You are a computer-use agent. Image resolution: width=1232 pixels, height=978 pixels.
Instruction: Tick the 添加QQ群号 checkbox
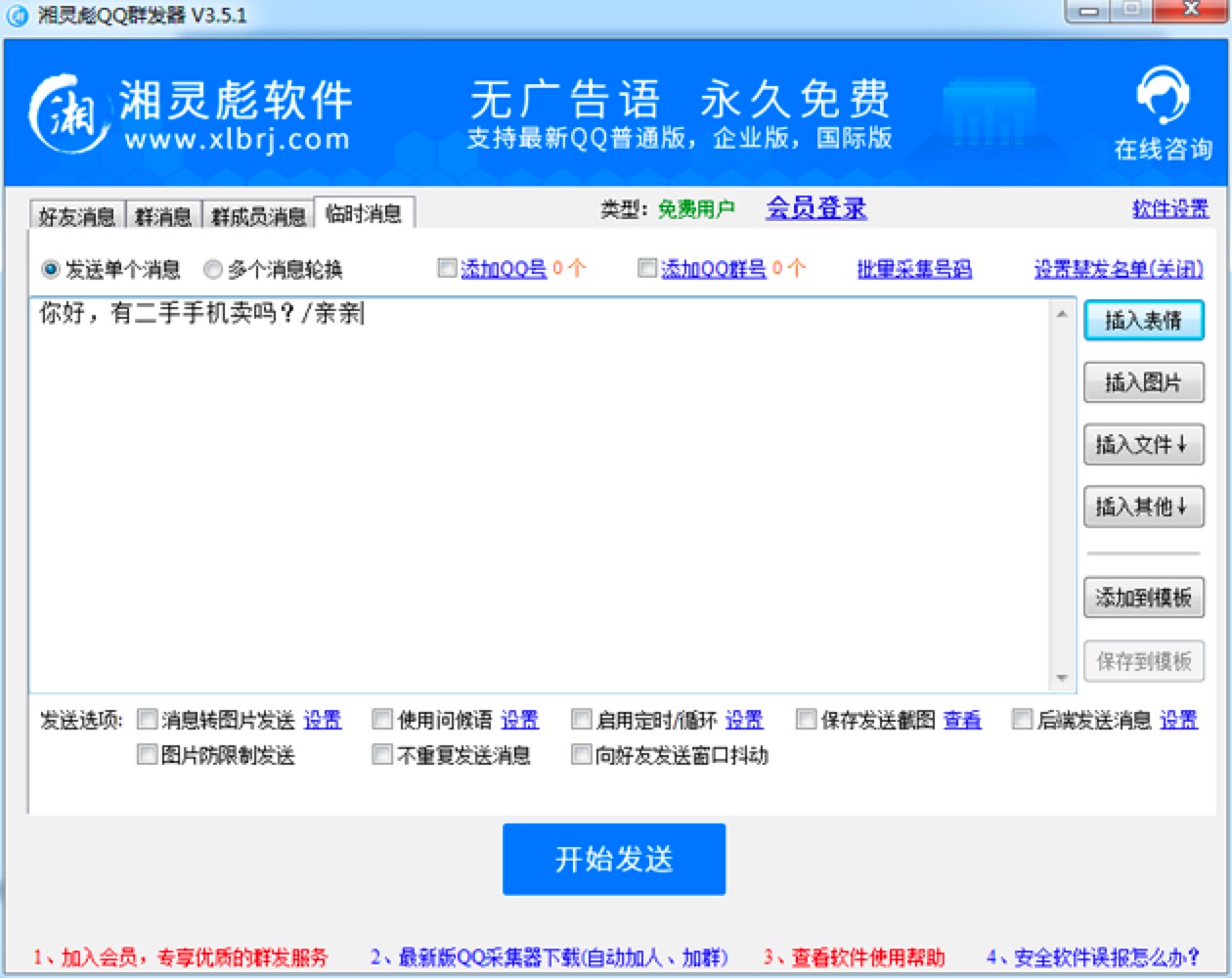pyautogui.click(x=646, y=267)
